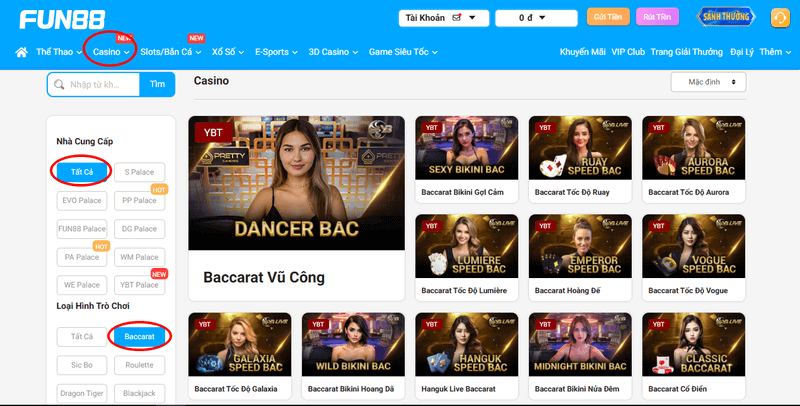Image resolution: width=800 pixels, height=406 pixels.
Task: Expand the Tài Khoản account dropdown
Action: [x=443, y=18]
